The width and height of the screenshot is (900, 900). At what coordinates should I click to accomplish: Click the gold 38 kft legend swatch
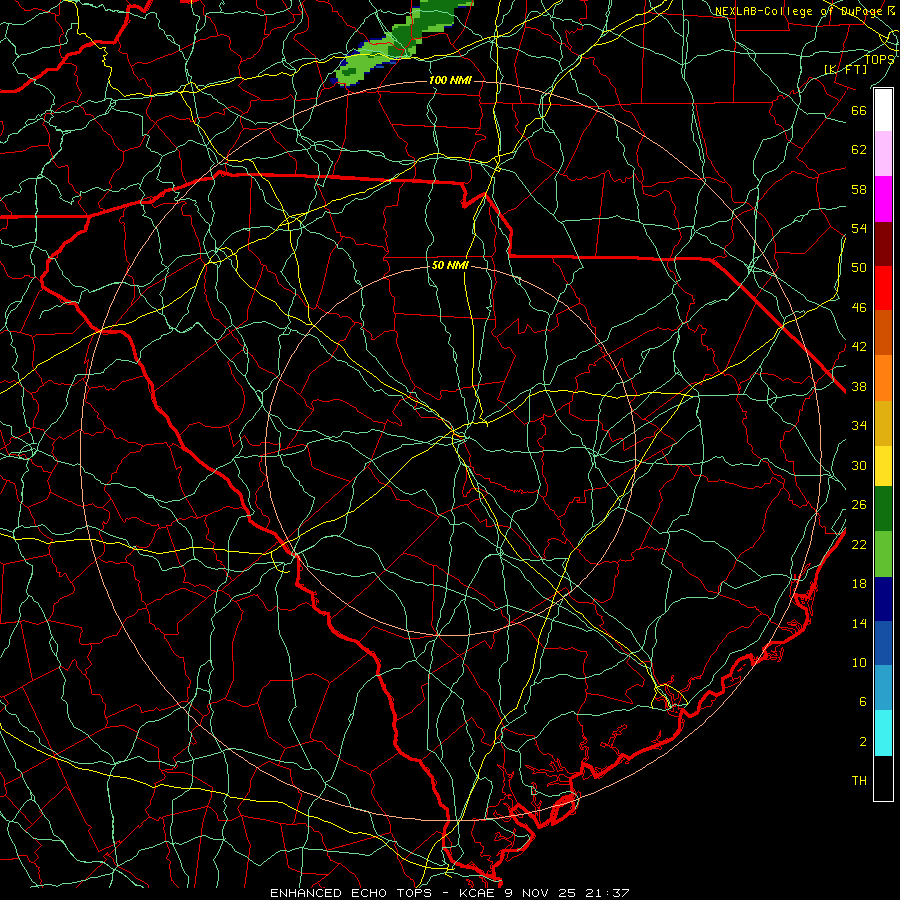[x=883, y=423]
